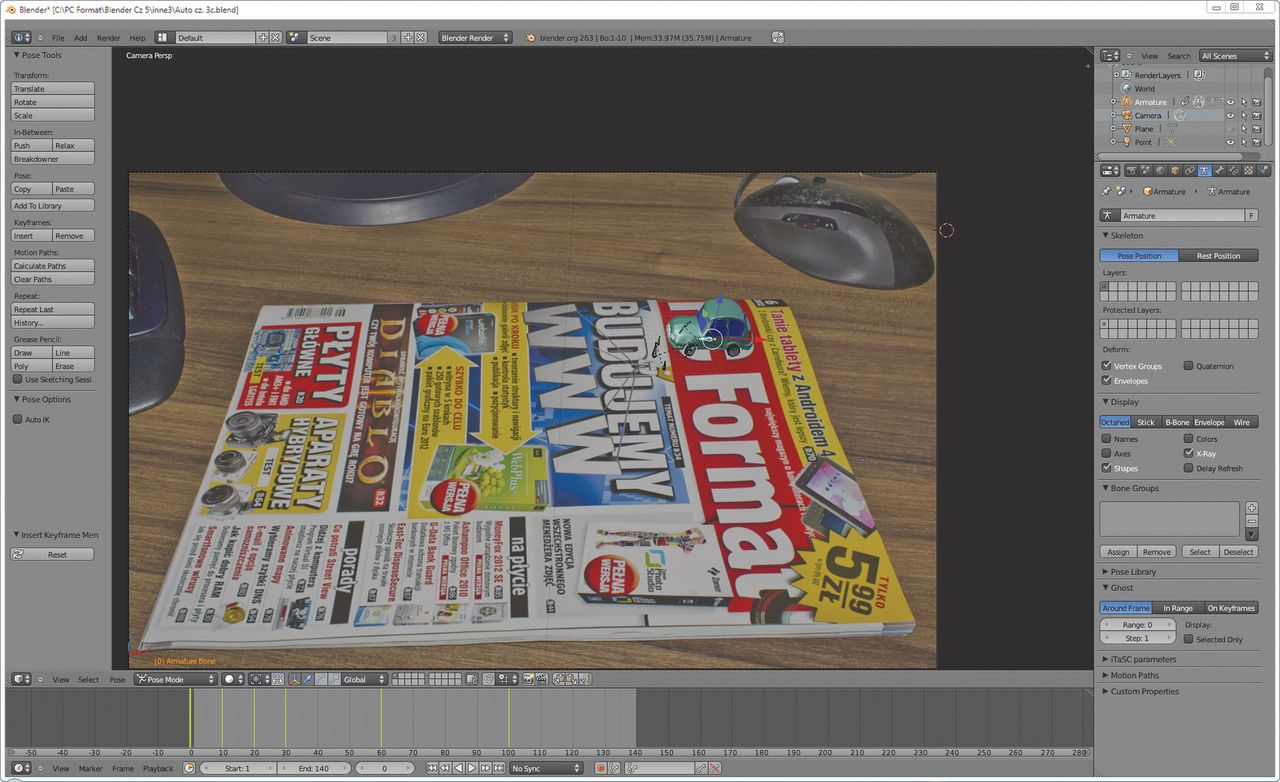Click the add new scene plus button
Image resolution: width=1280 pixels, height=782 pixels.
point(407,37)
